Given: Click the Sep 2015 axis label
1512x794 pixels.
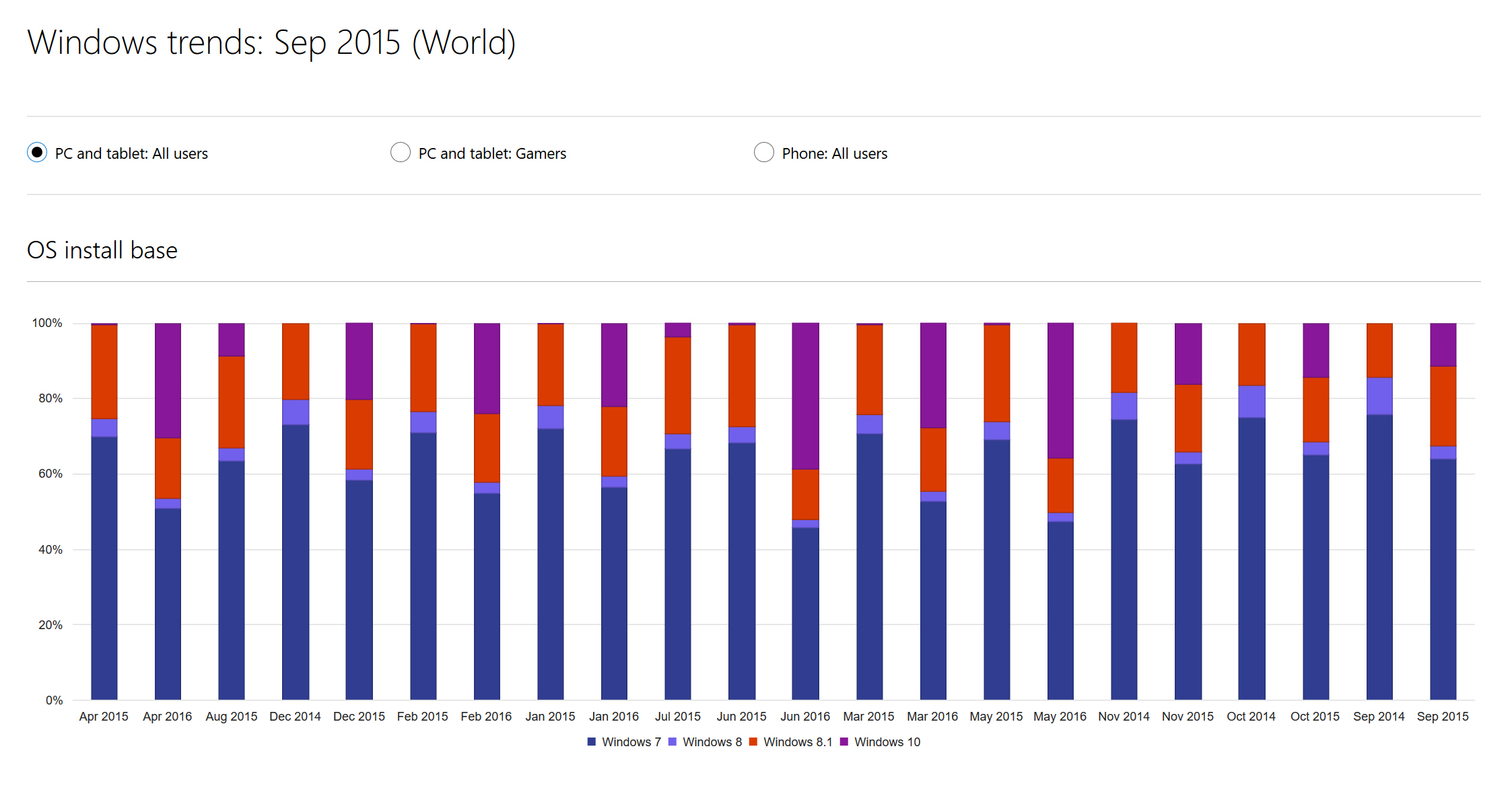Looking at the screenshot, I should coord(1443,717).
